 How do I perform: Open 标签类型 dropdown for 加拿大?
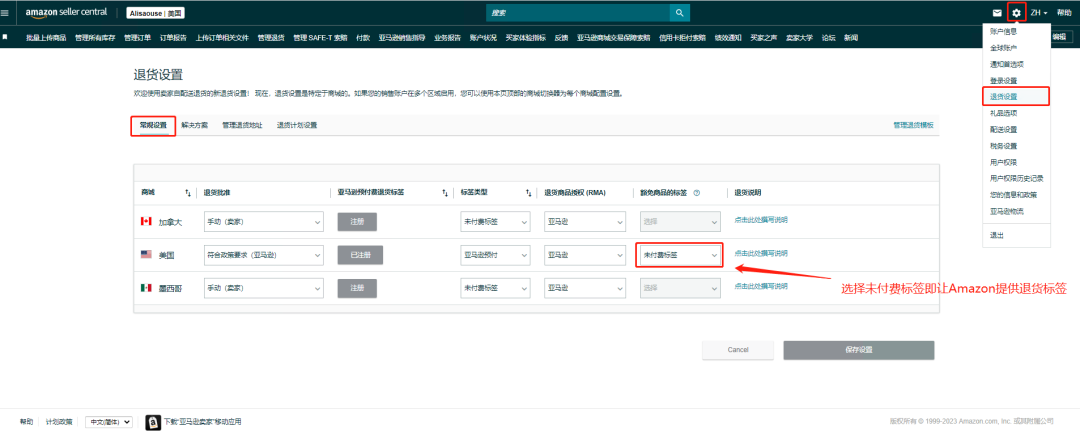495,222
